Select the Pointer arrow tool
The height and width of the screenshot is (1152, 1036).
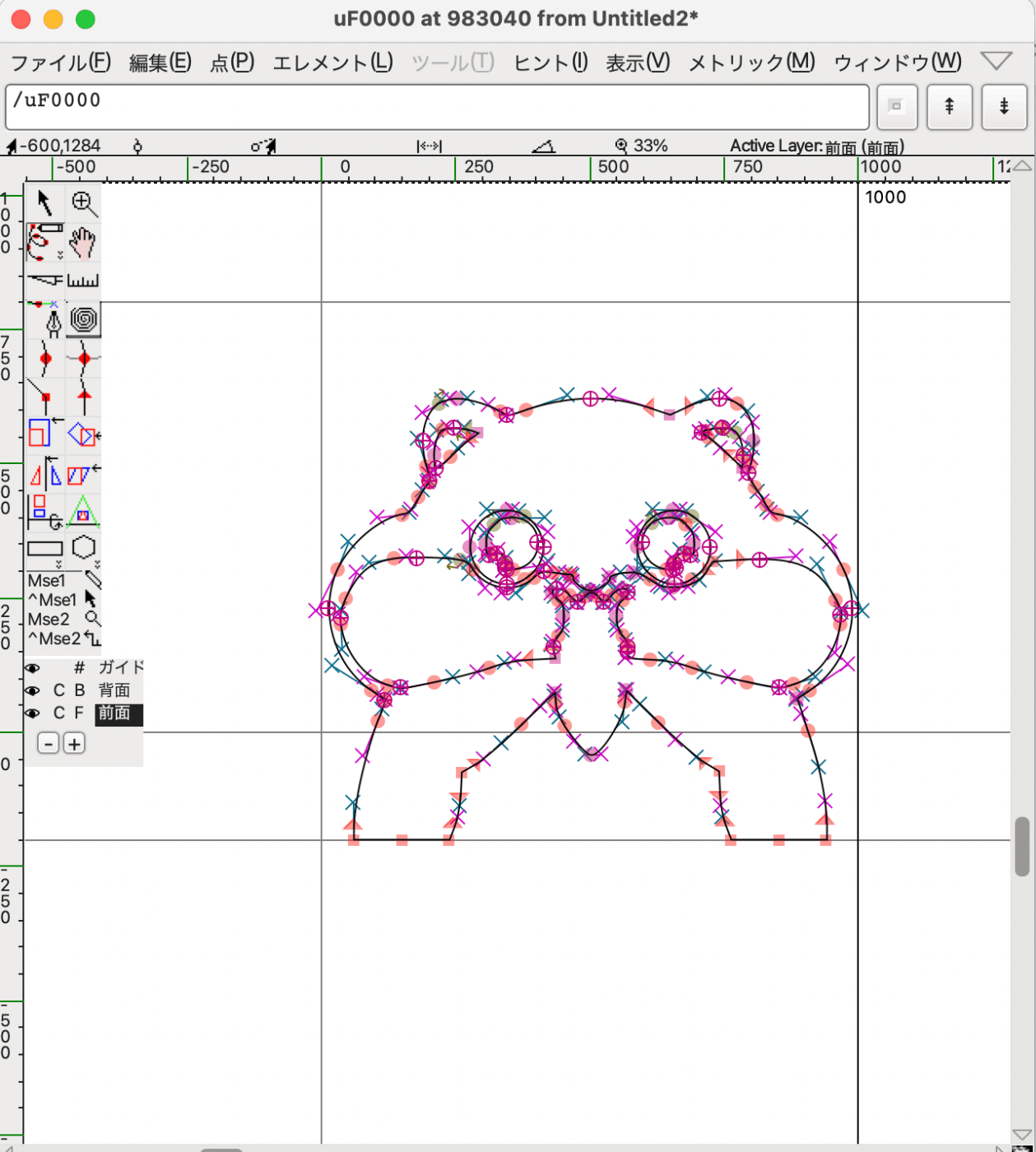[44, 203]
